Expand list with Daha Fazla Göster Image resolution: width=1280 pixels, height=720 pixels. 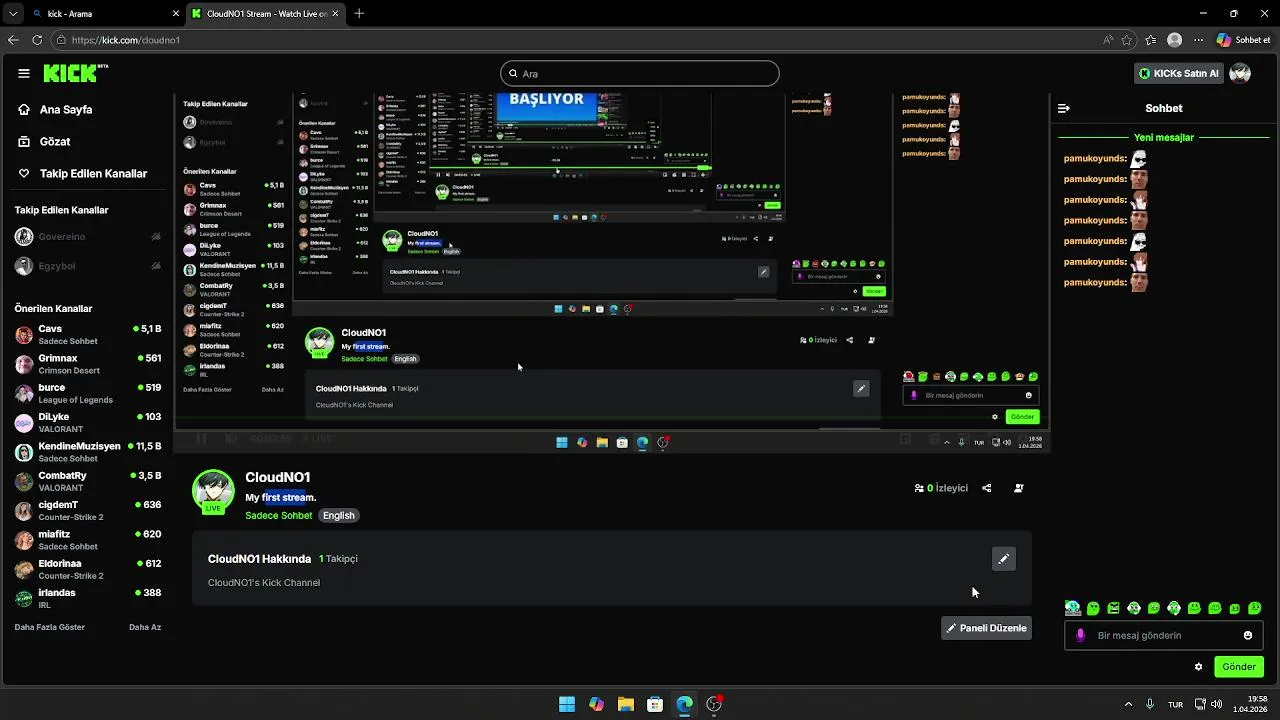click(x=50, y=627)
